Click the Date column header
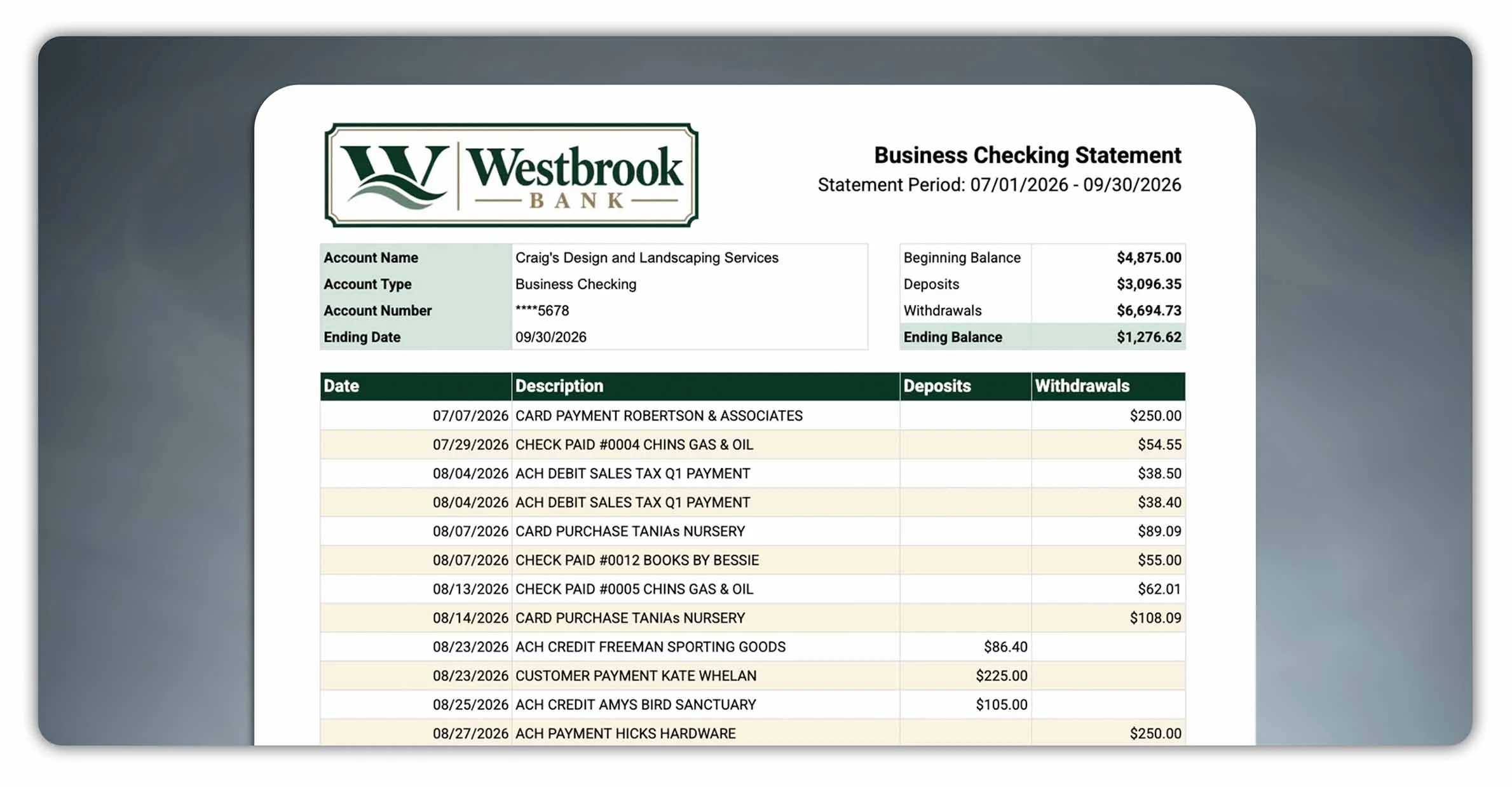 (x=416, y=386)
